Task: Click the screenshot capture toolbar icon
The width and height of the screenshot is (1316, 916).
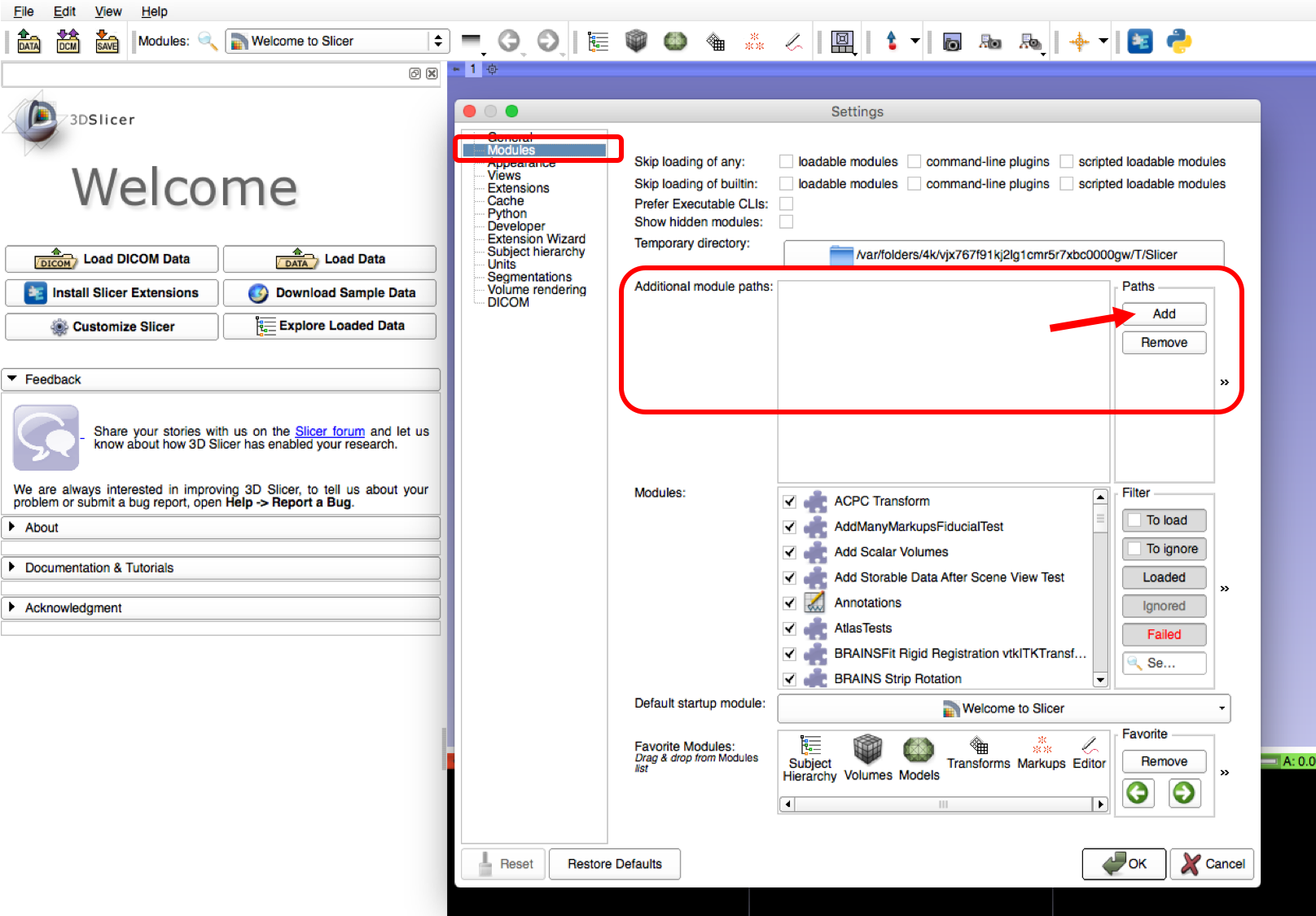Action: coord(951,42)
